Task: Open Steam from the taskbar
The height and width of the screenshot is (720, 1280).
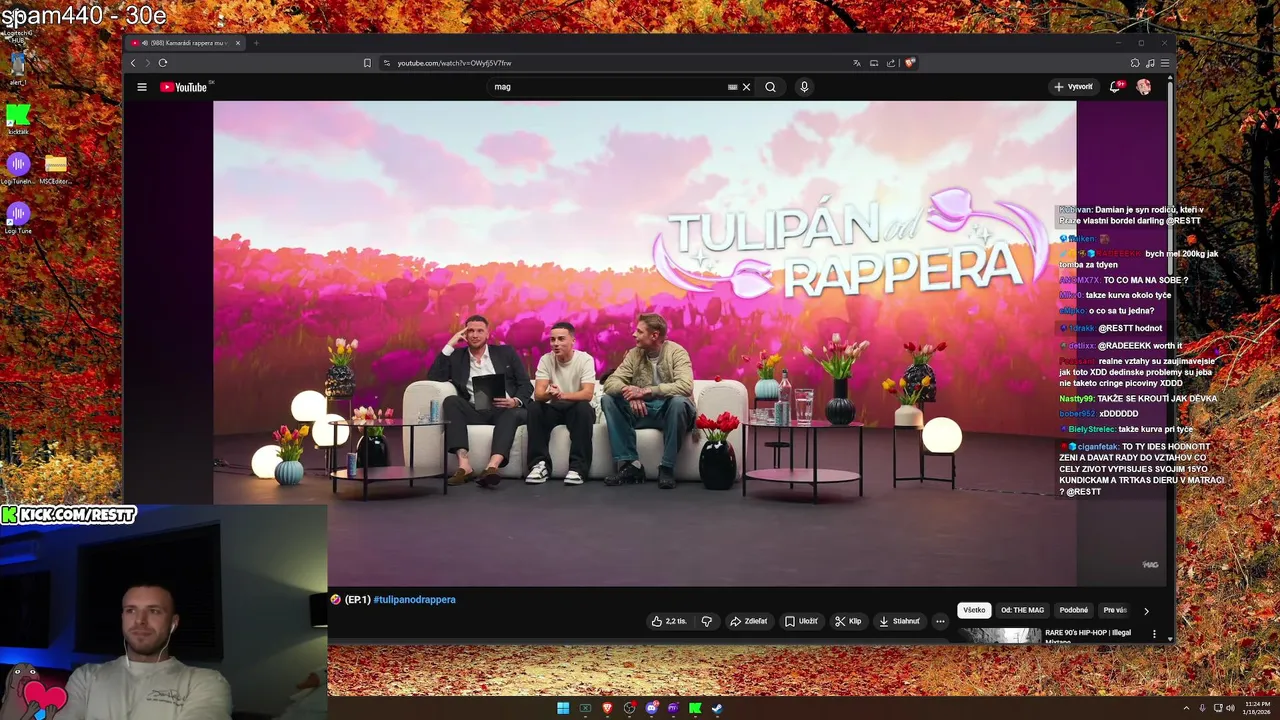Action: 717,708
